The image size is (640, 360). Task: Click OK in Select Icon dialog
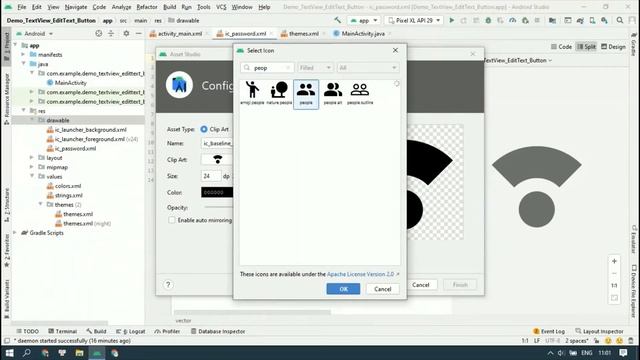[343, 289]
